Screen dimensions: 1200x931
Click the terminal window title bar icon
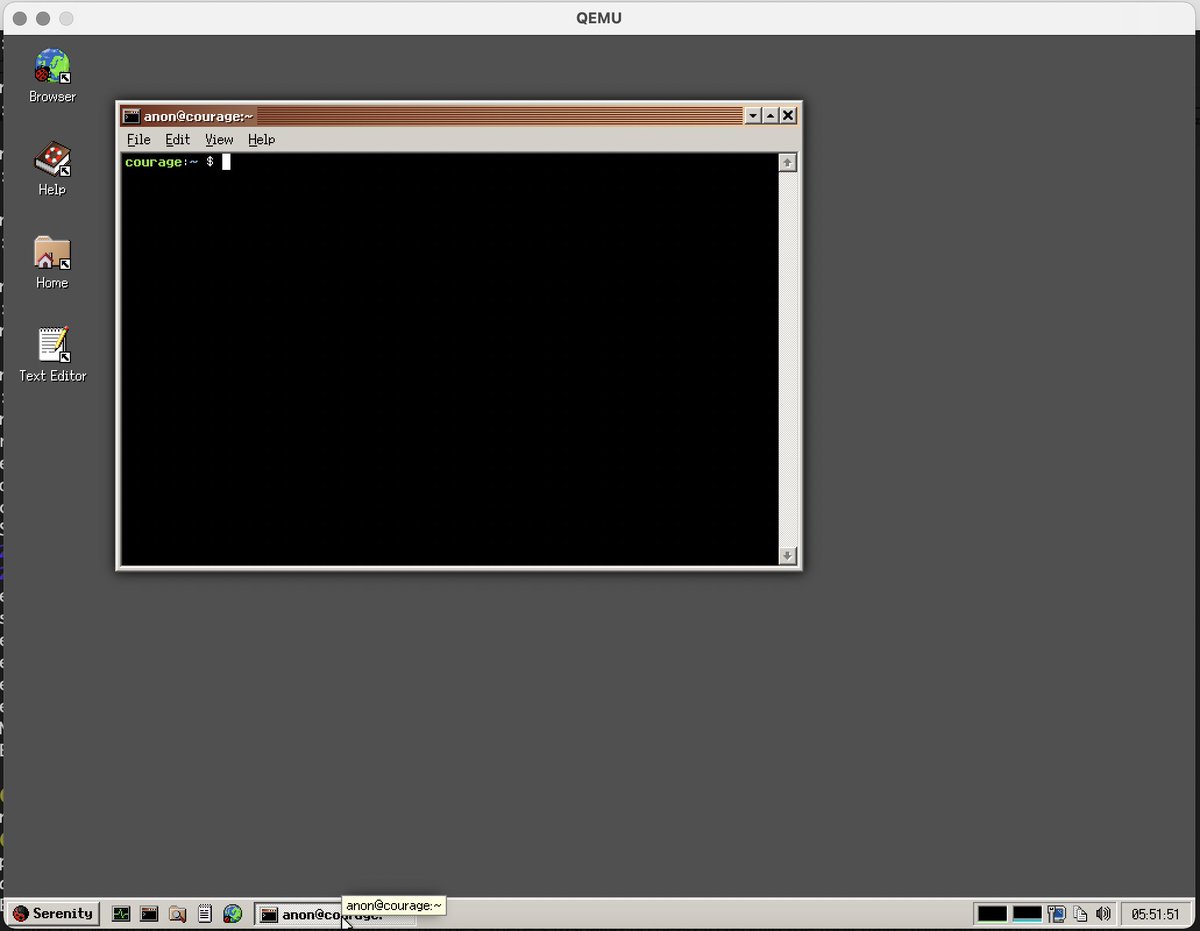tap(131, 116)
